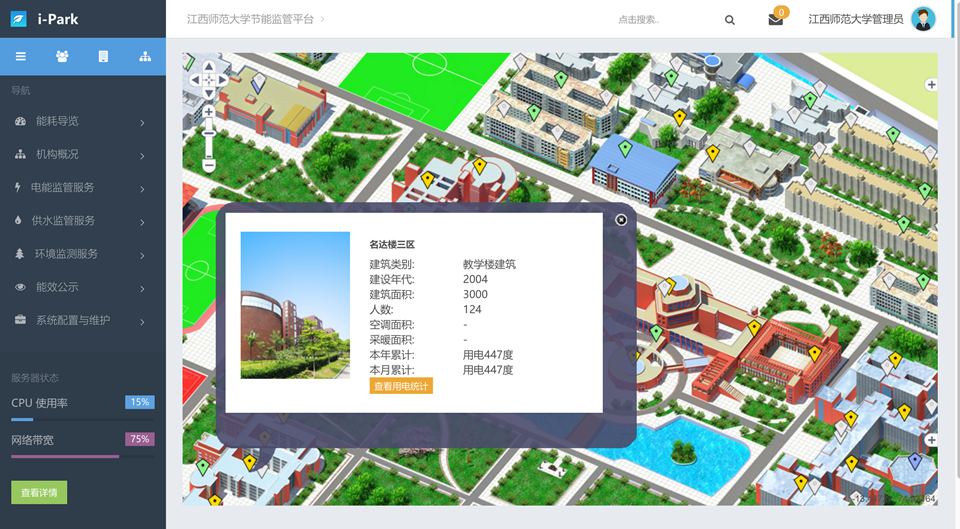
Task: Close the 名达楼三区 building popup
Action: click(621, 220)
